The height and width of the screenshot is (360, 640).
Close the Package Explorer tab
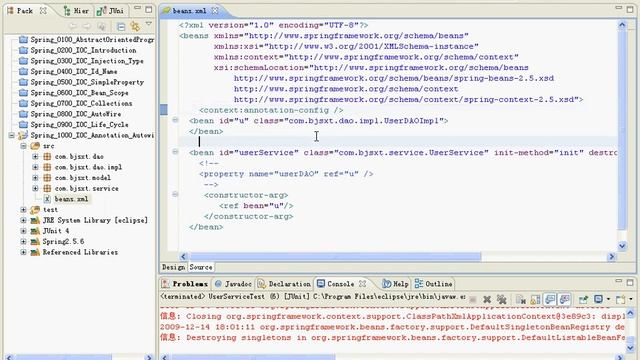[x=43, y=11]
